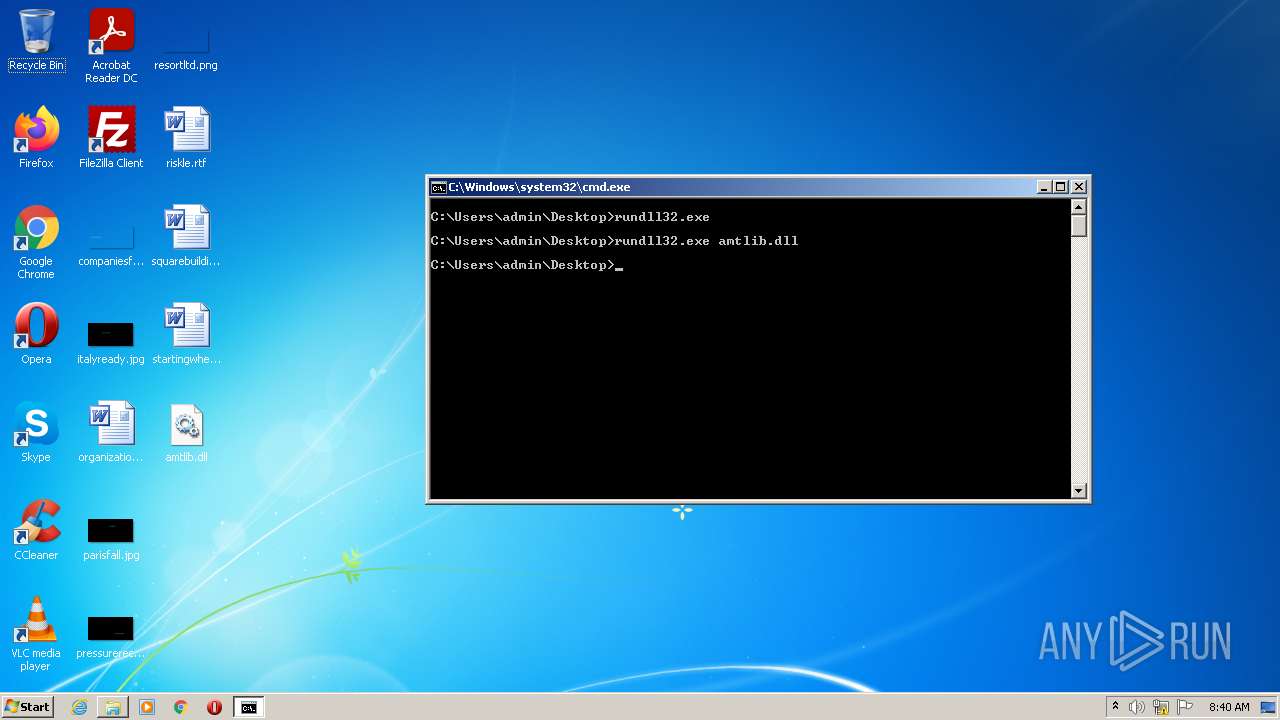Select the startingwhe... Word document
The width and height of the screenshot is (1280, 720).
click(186, 334)
